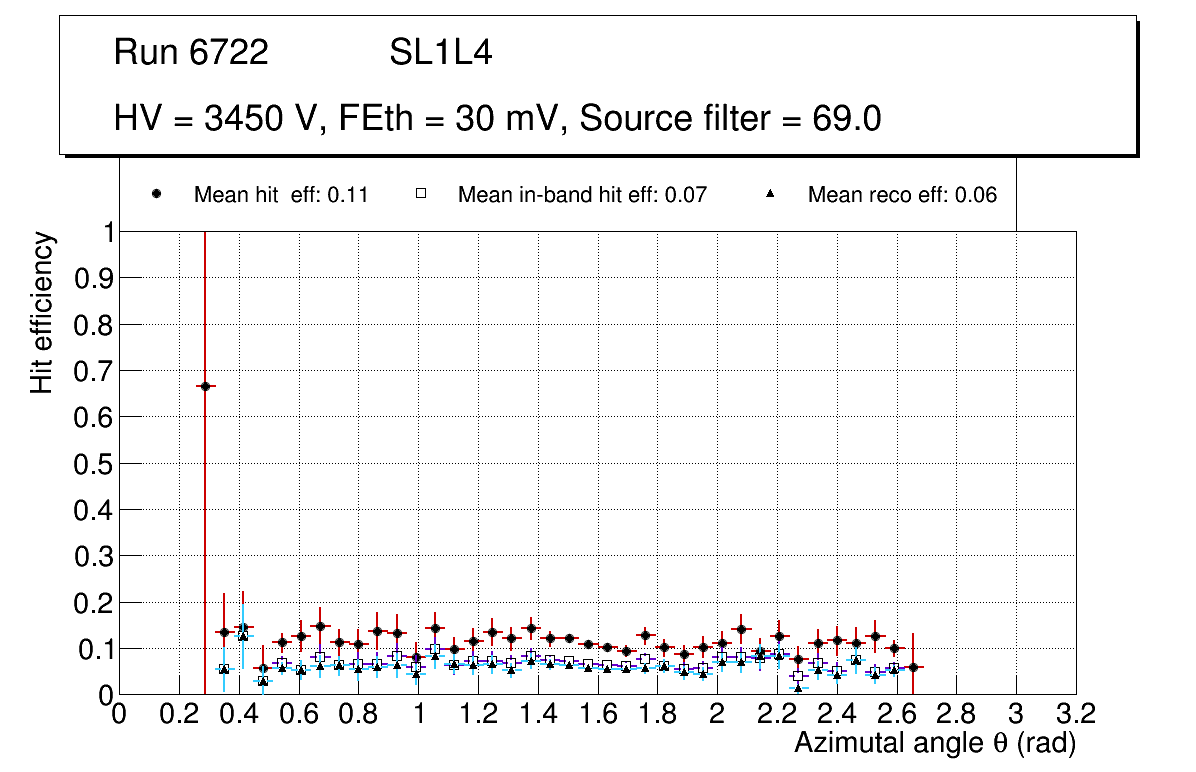Click the black triangle legend marker
The image size is (1196, 772).
(770, 194)
